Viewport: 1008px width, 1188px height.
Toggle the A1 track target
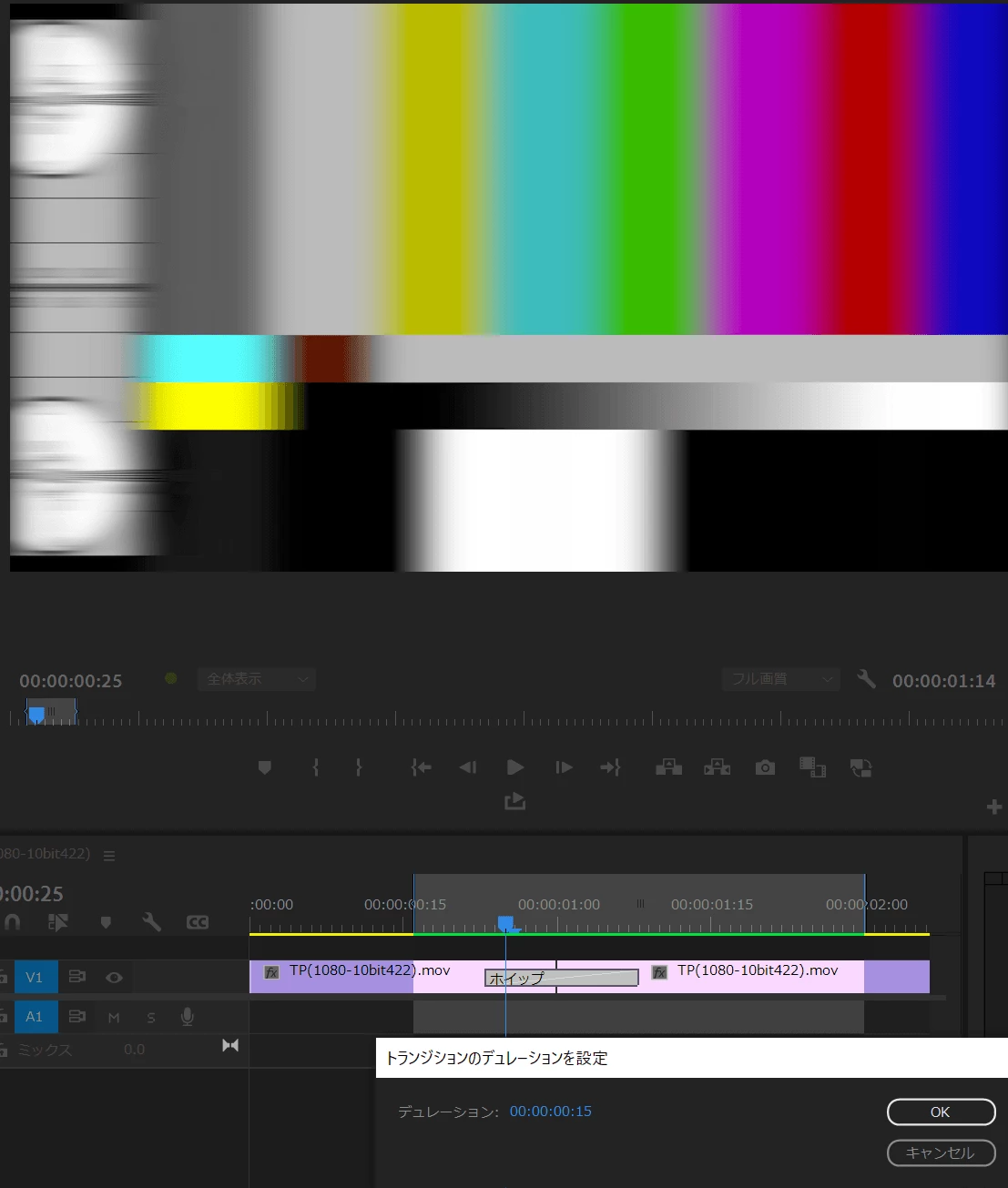click(x=34, y=1017)
